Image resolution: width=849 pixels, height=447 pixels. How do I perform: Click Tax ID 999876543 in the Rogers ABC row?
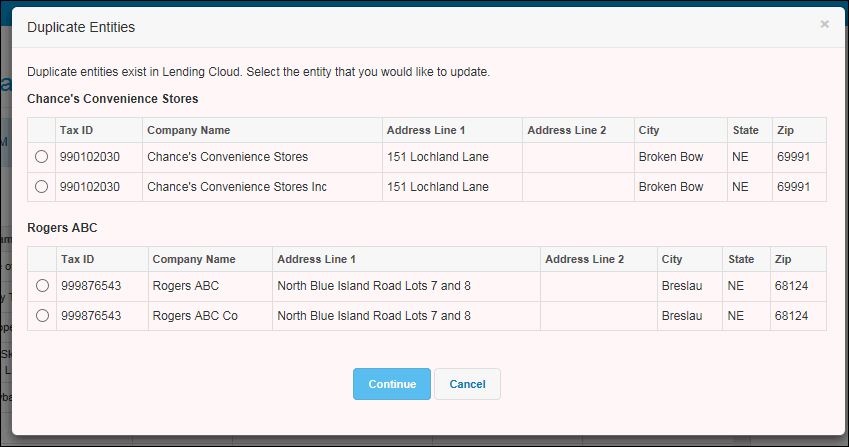(91, 286)
